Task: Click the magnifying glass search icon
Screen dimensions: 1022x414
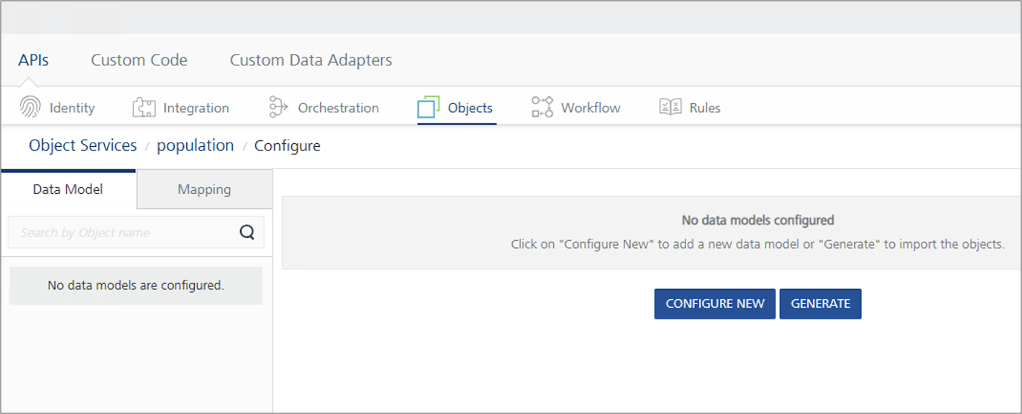Action: (x=247, y=233)
